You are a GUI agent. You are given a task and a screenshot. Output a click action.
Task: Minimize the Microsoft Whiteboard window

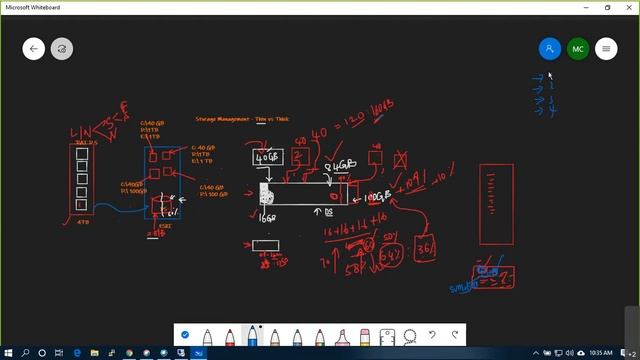pos(586,7)
